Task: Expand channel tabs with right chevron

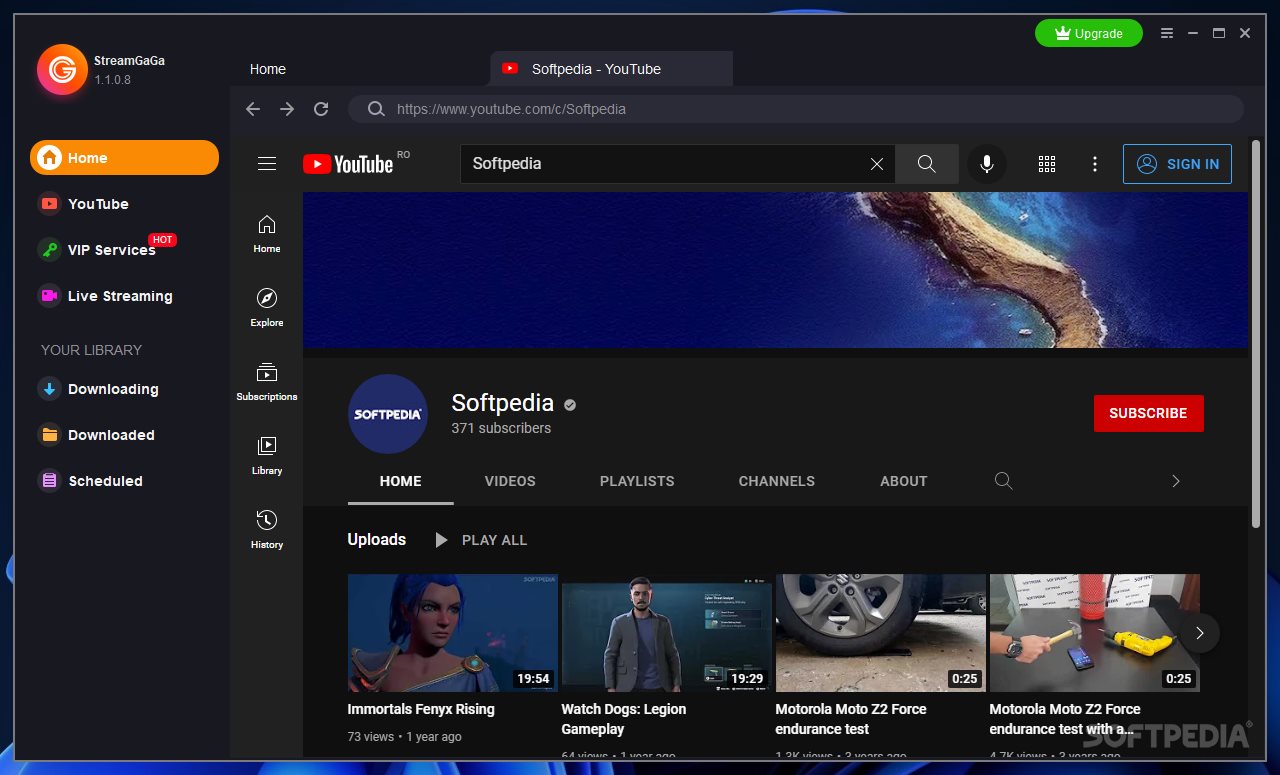Action: click(x=1176, y=481)
